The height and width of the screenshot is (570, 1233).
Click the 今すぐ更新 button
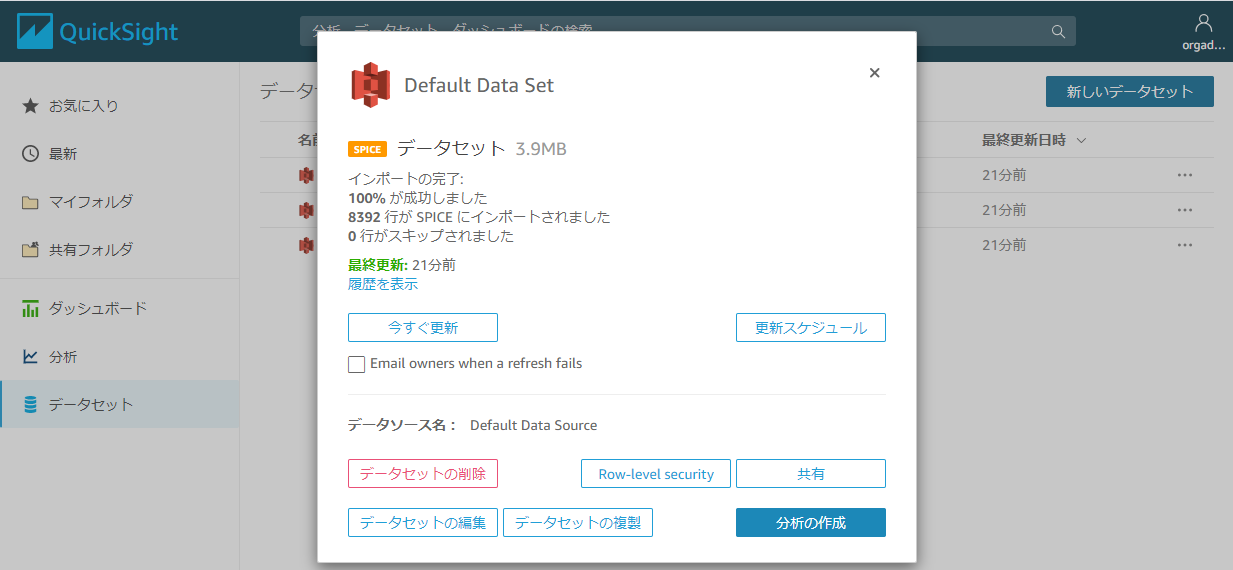423,328
